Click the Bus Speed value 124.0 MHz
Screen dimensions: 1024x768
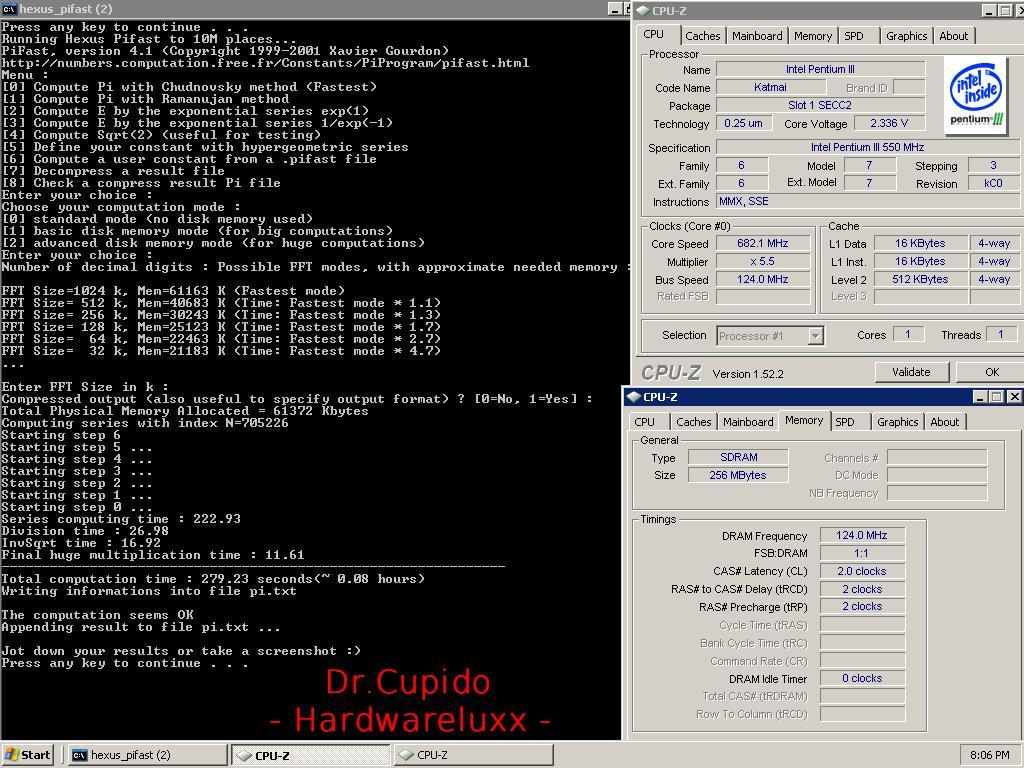(x=763, y=279)
